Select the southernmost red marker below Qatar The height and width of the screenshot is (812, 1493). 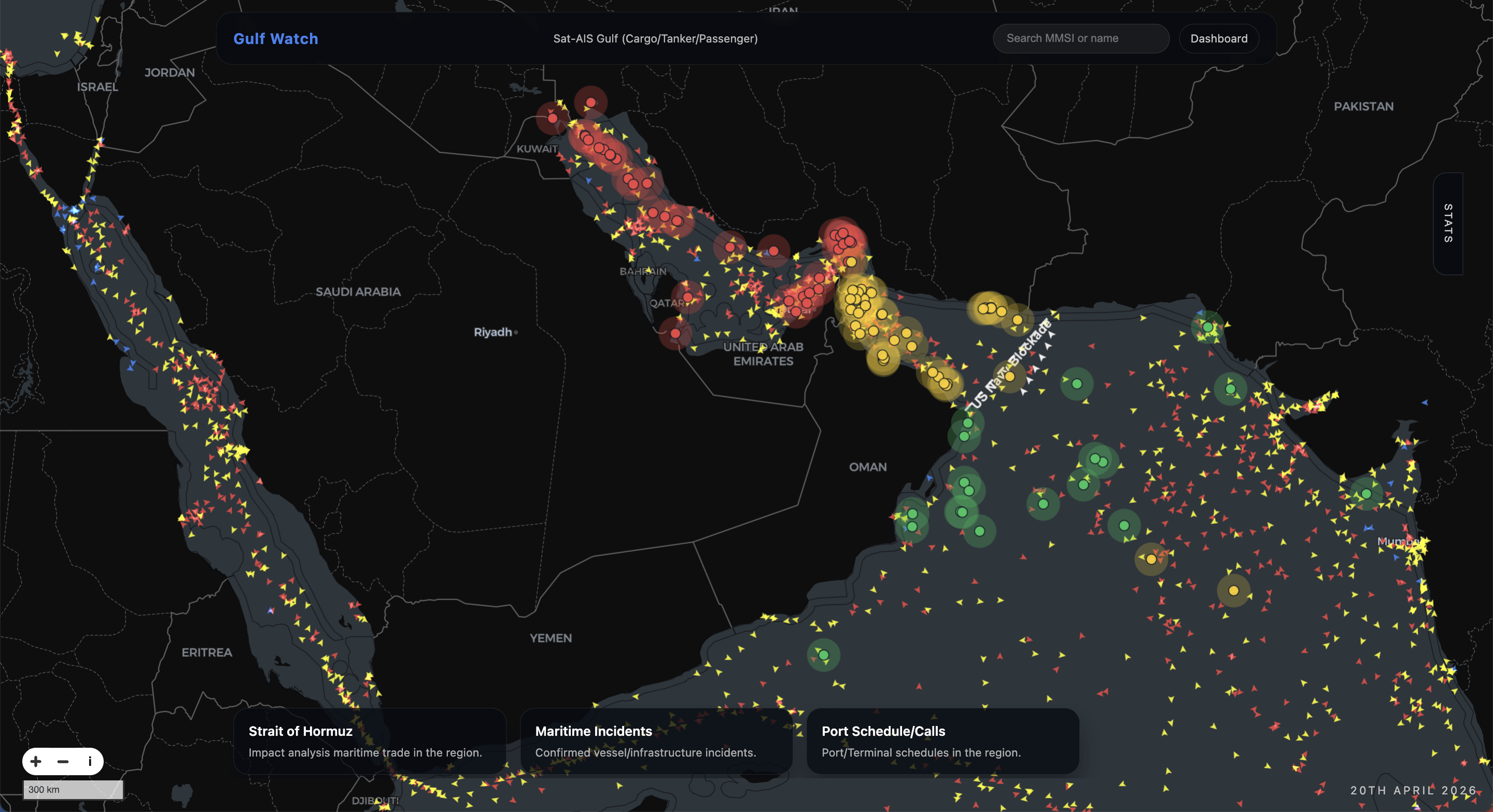click(x=675, y=334)
